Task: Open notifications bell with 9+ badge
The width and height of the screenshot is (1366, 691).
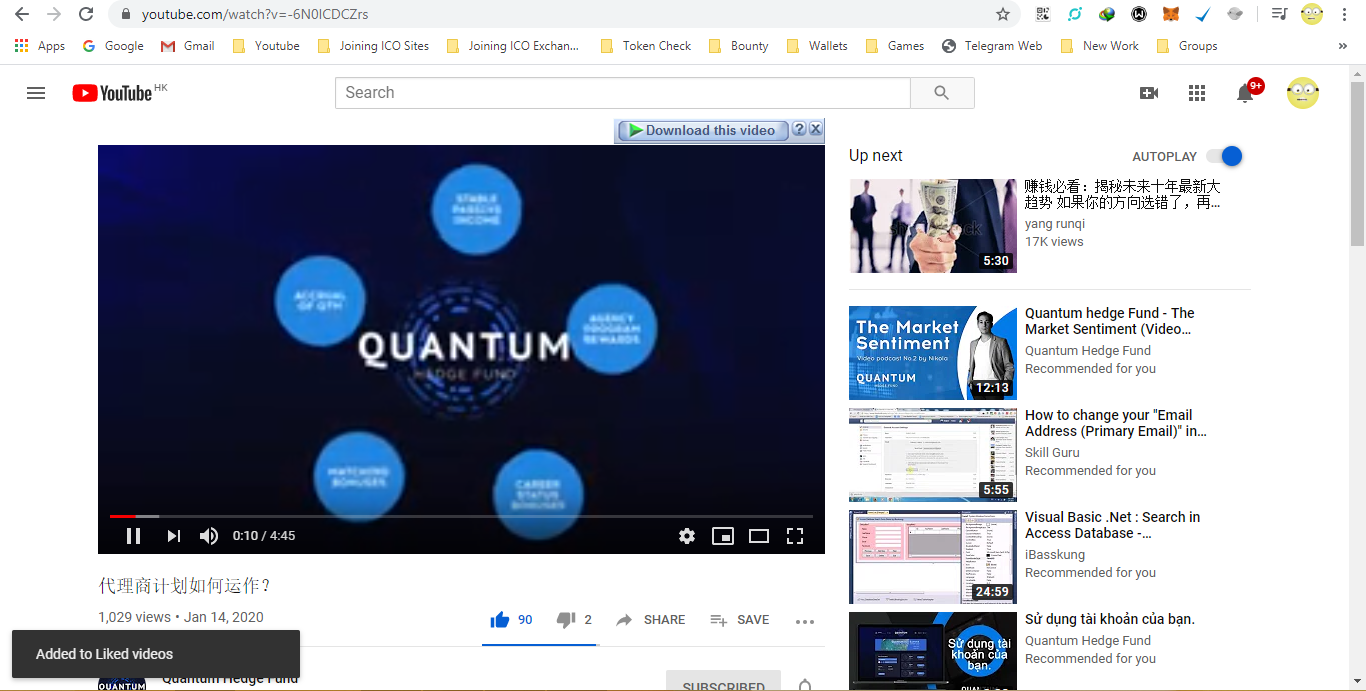Action: click(x=1246, y=93)
